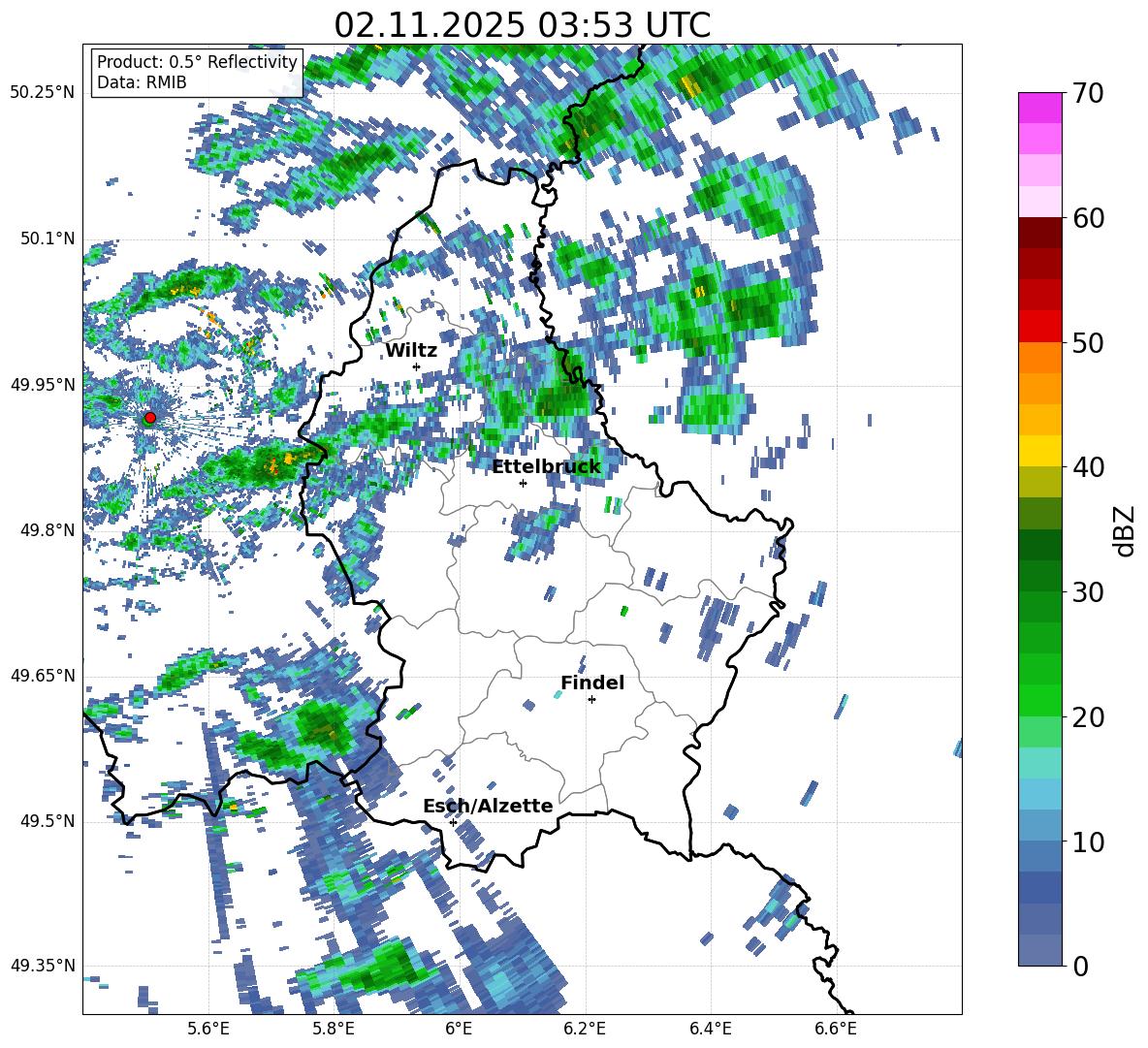Click the Findel station label
The width and height of the screenshot is (1148, 1048).
point(592,683)
